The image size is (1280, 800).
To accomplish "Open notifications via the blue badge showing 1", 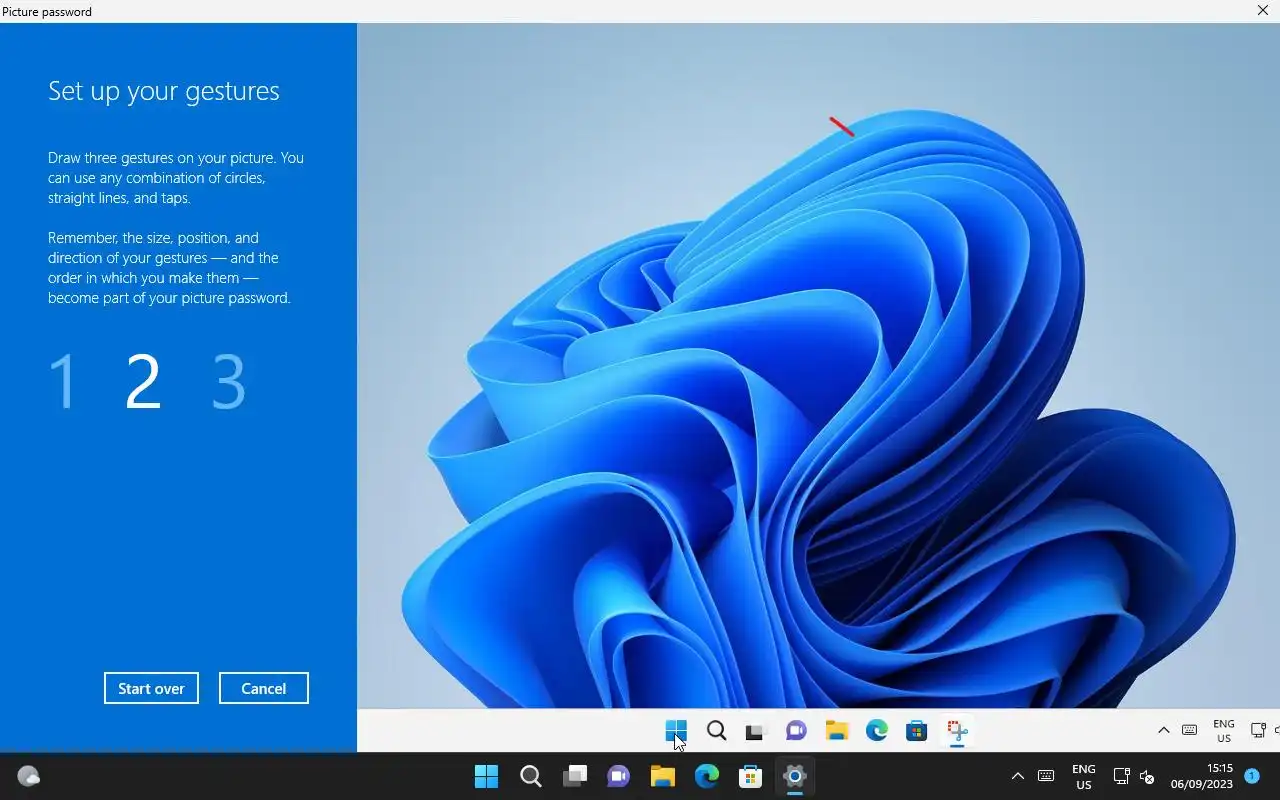I will coord(1251,776).
